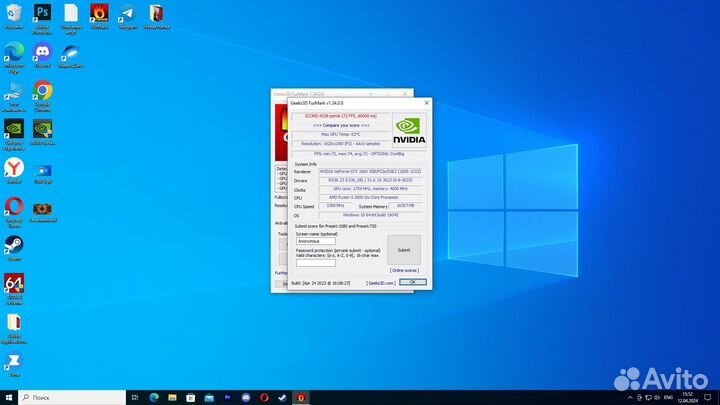Open the Photoshop desktop shortcut
This screenshot has width=720, height=405.
pos(42,13)
